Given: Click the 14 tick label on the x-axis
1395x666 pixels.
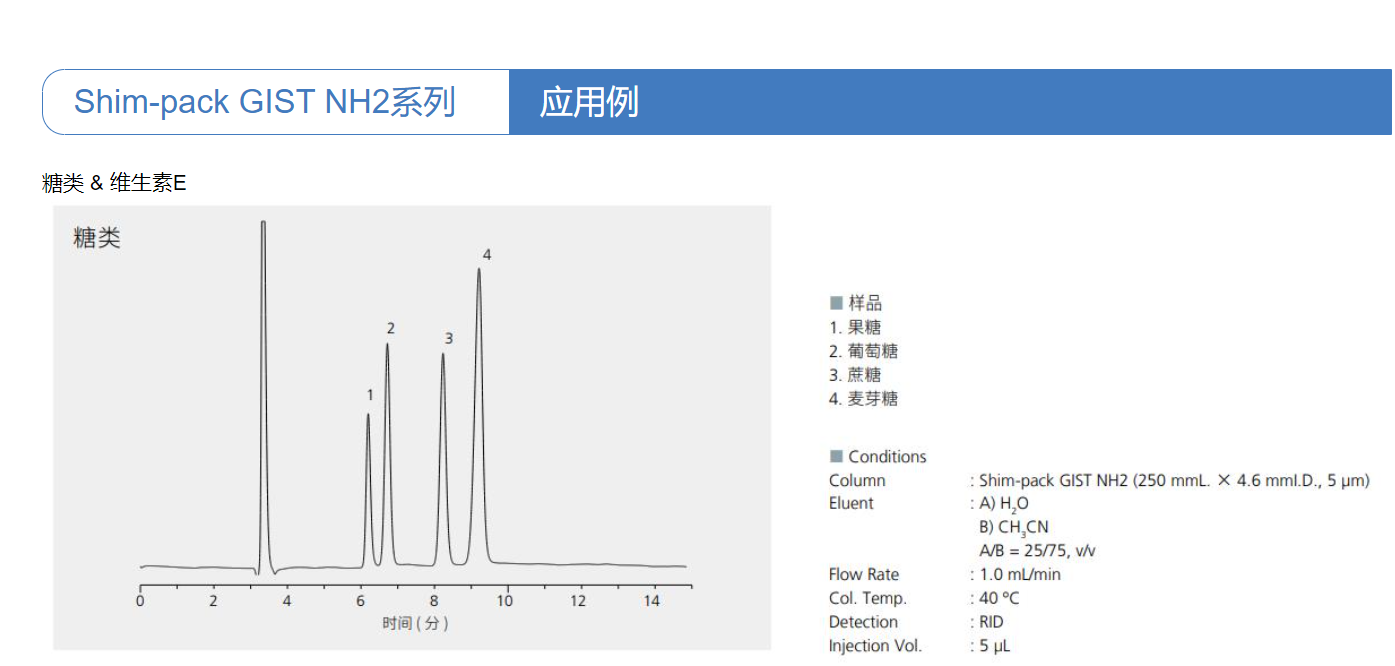Looking at the screenshot, I should coord(652,601).
